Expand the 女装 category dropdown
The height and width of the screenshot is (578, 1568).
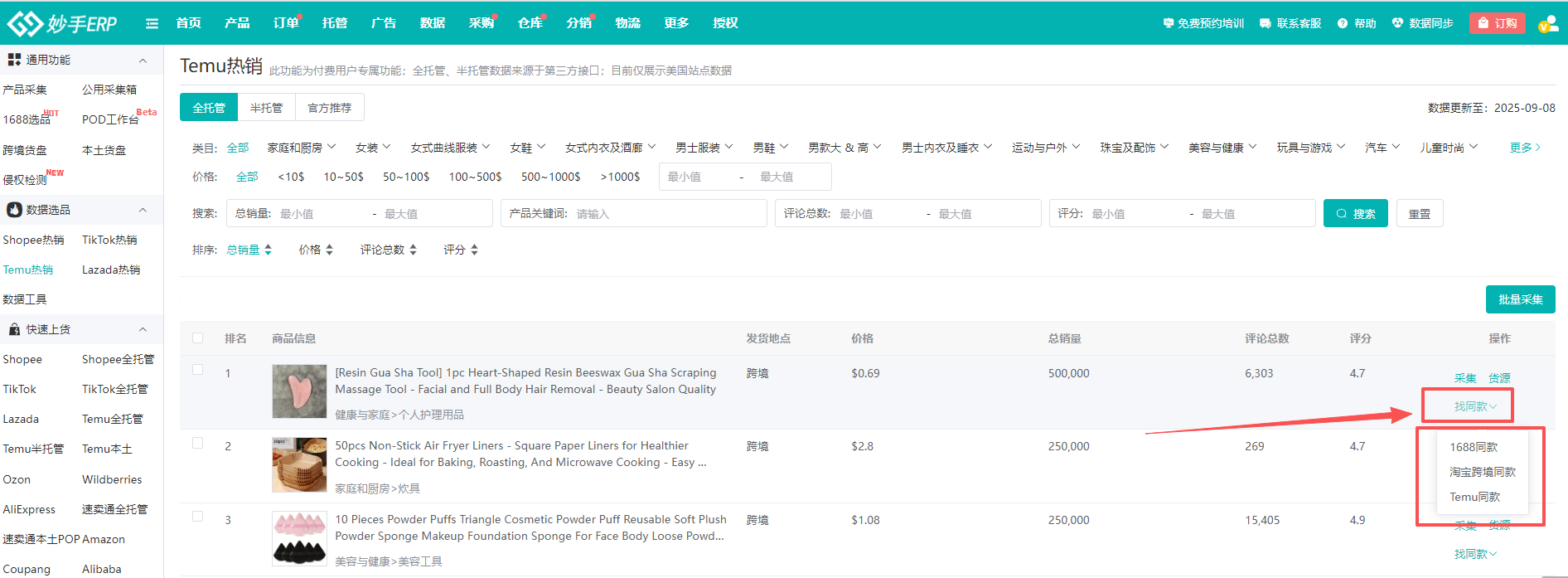point(373,148)
